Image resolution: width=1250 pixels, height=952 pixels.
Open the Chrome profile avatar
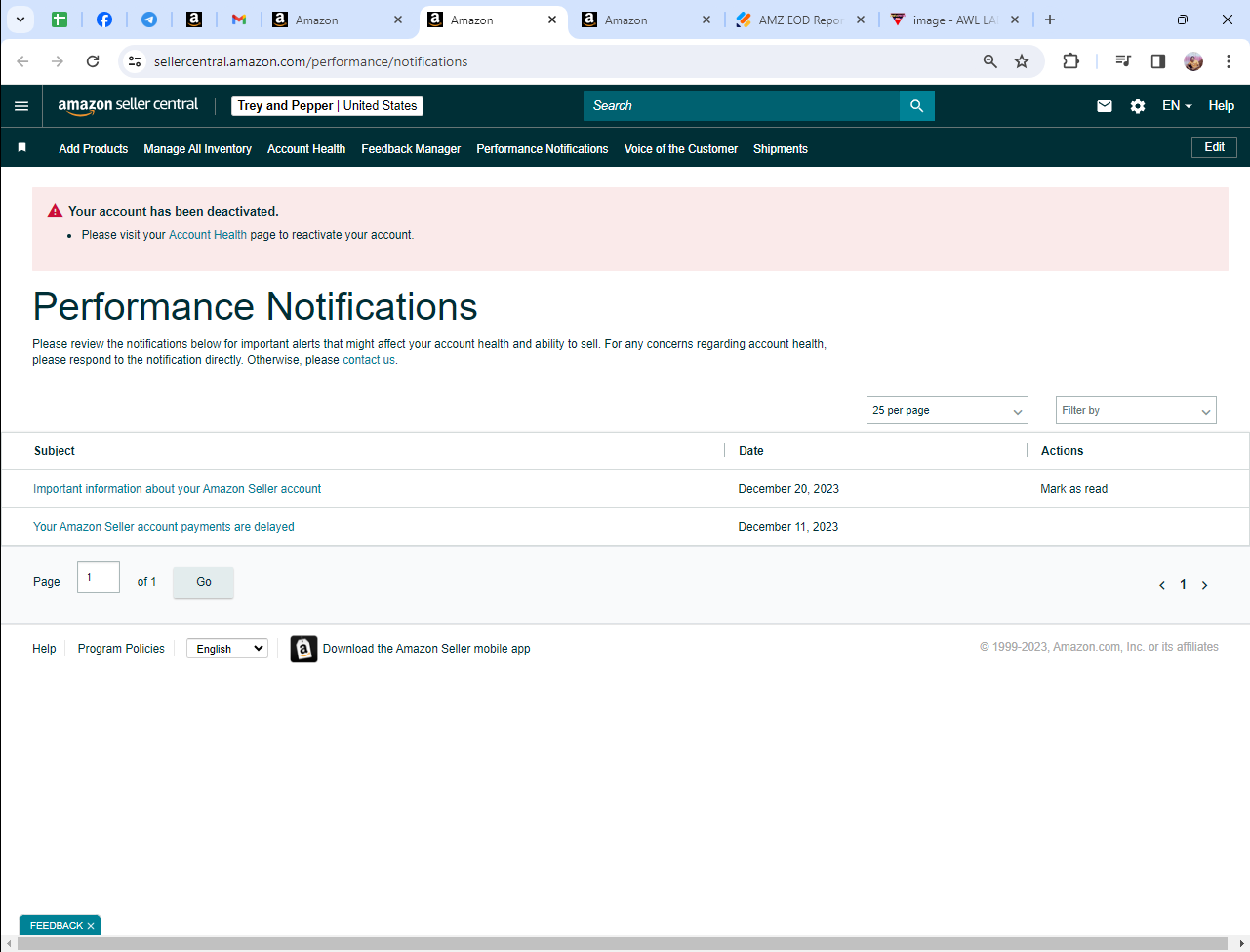coord(1193,61)
